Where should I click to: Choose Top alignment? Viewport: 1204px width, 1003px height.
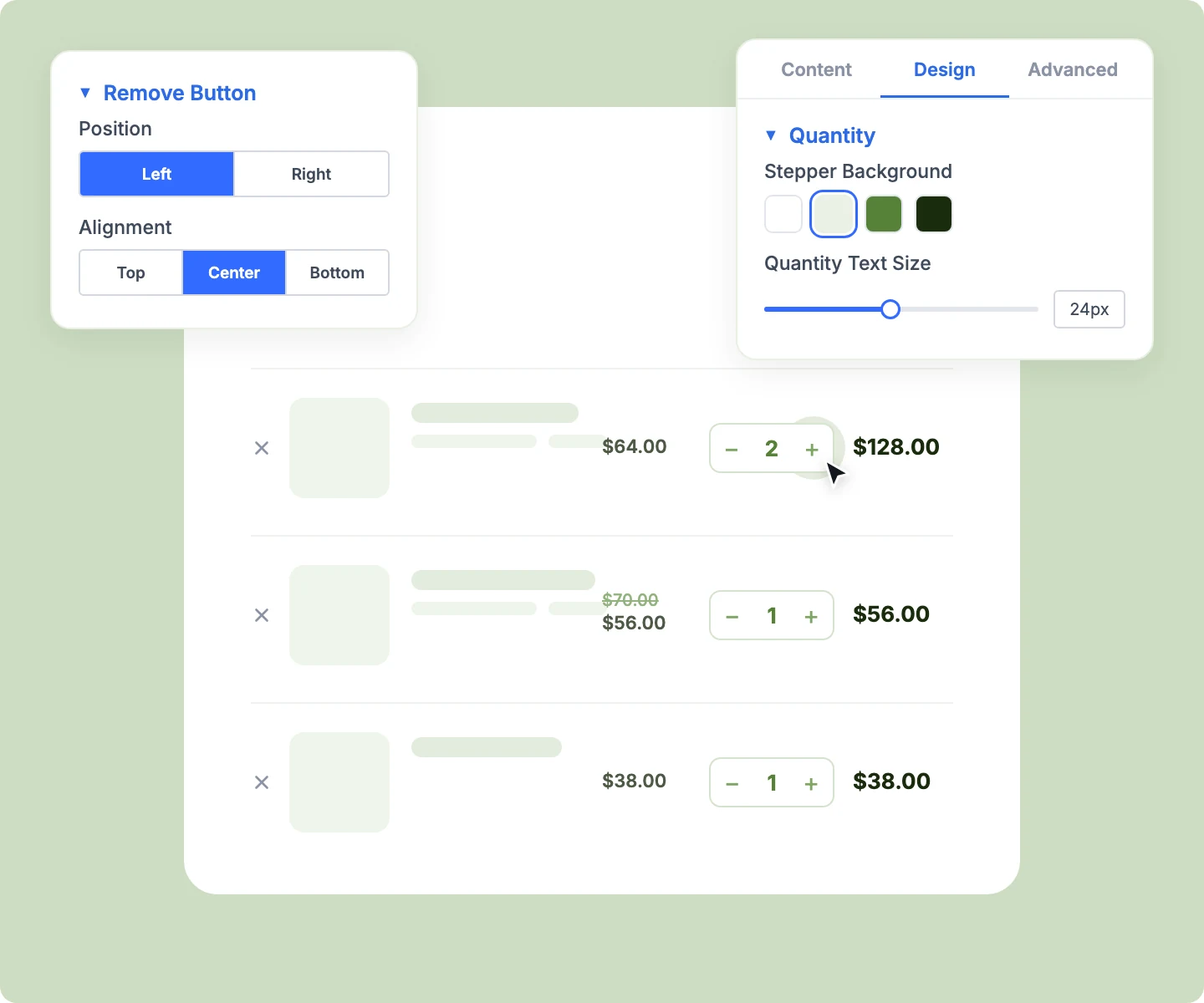pos(131,272)
